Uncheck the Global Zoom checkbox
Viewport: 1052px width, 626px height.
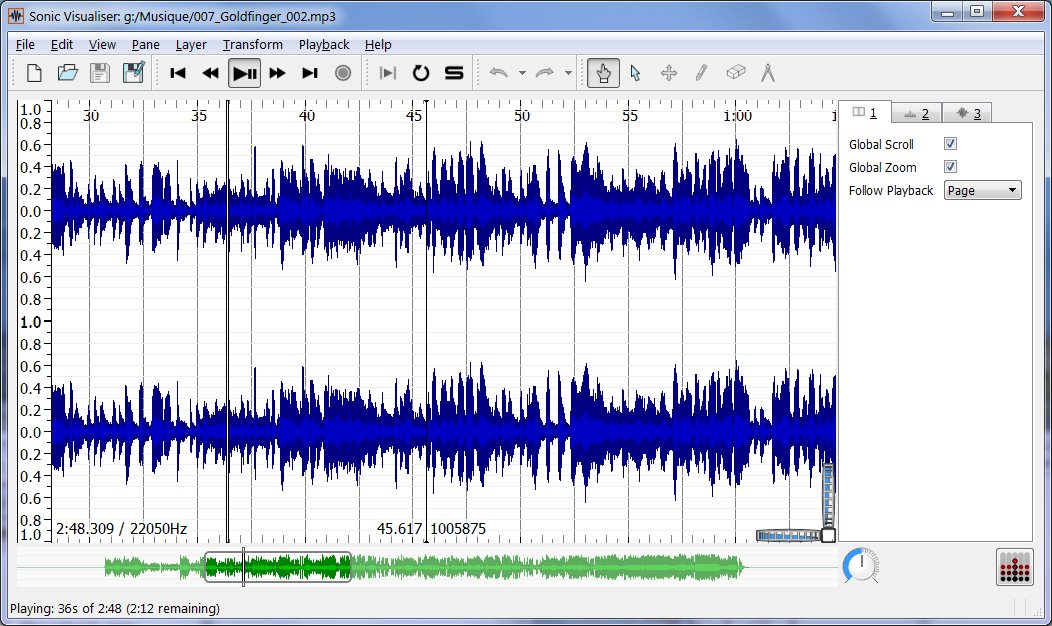950,166
